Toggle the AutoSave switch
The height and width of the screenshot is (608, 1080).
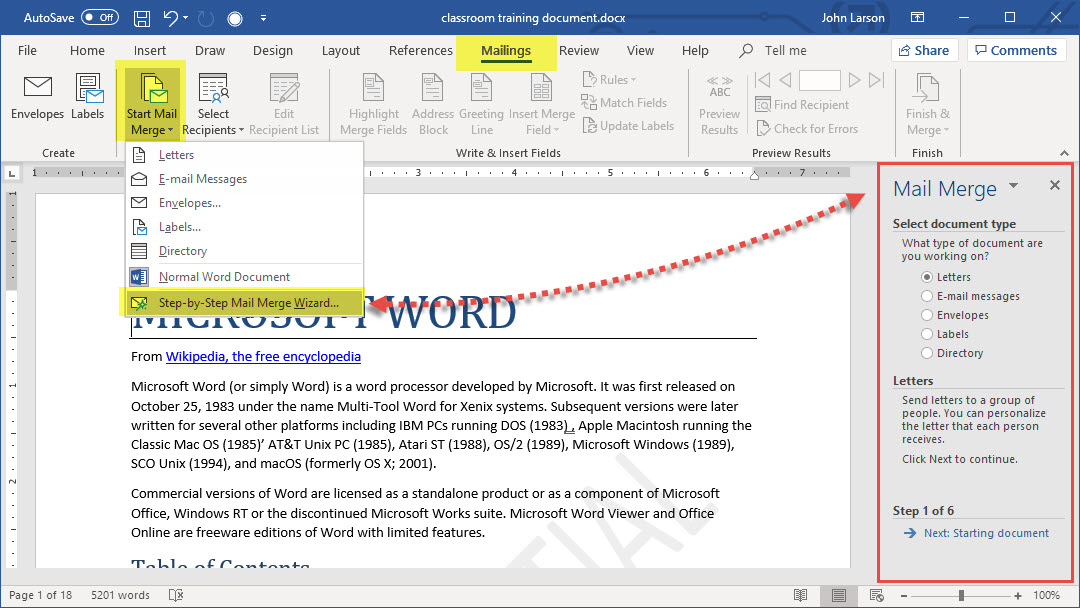click(x=99, y=18)
